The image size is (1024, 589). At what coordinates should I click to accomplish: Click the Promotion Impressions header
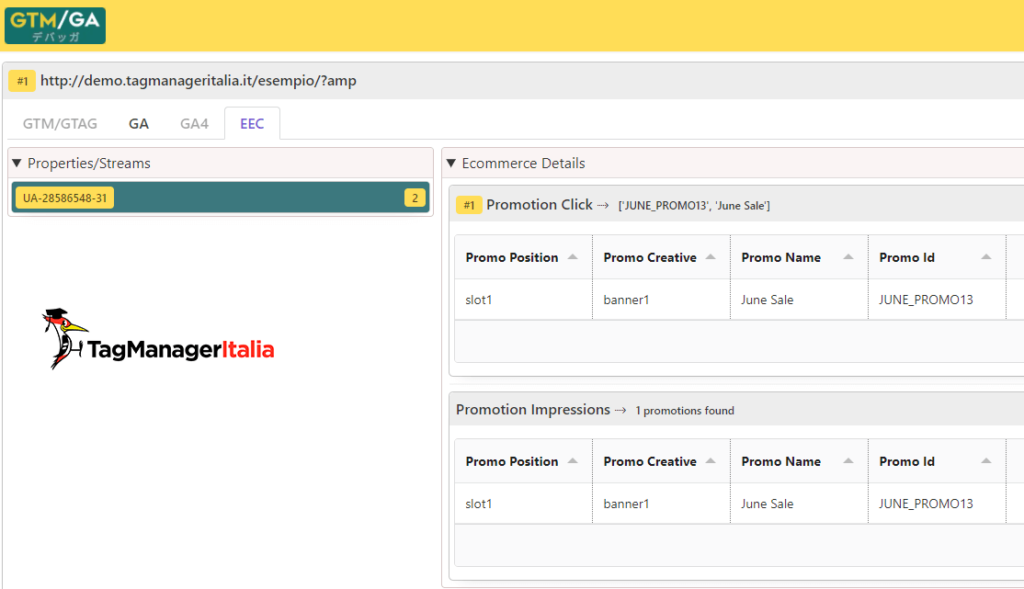coord(533,409)
